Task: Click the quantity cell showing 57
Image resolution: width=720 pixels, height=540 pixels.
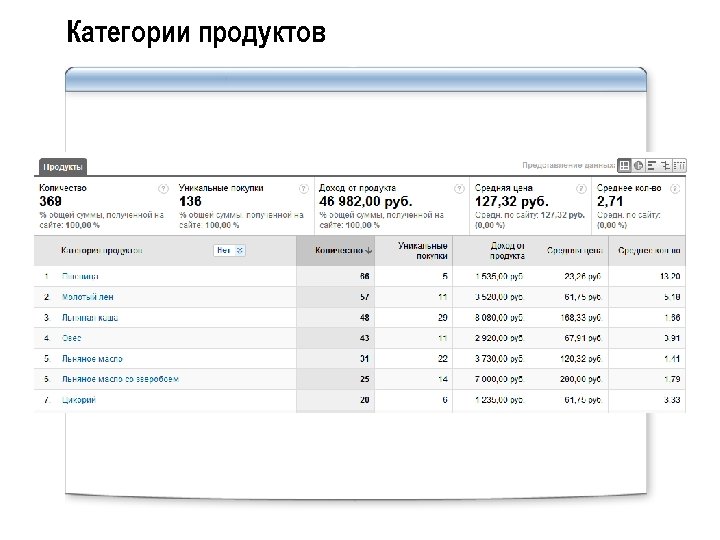Action: coord(365,297)
